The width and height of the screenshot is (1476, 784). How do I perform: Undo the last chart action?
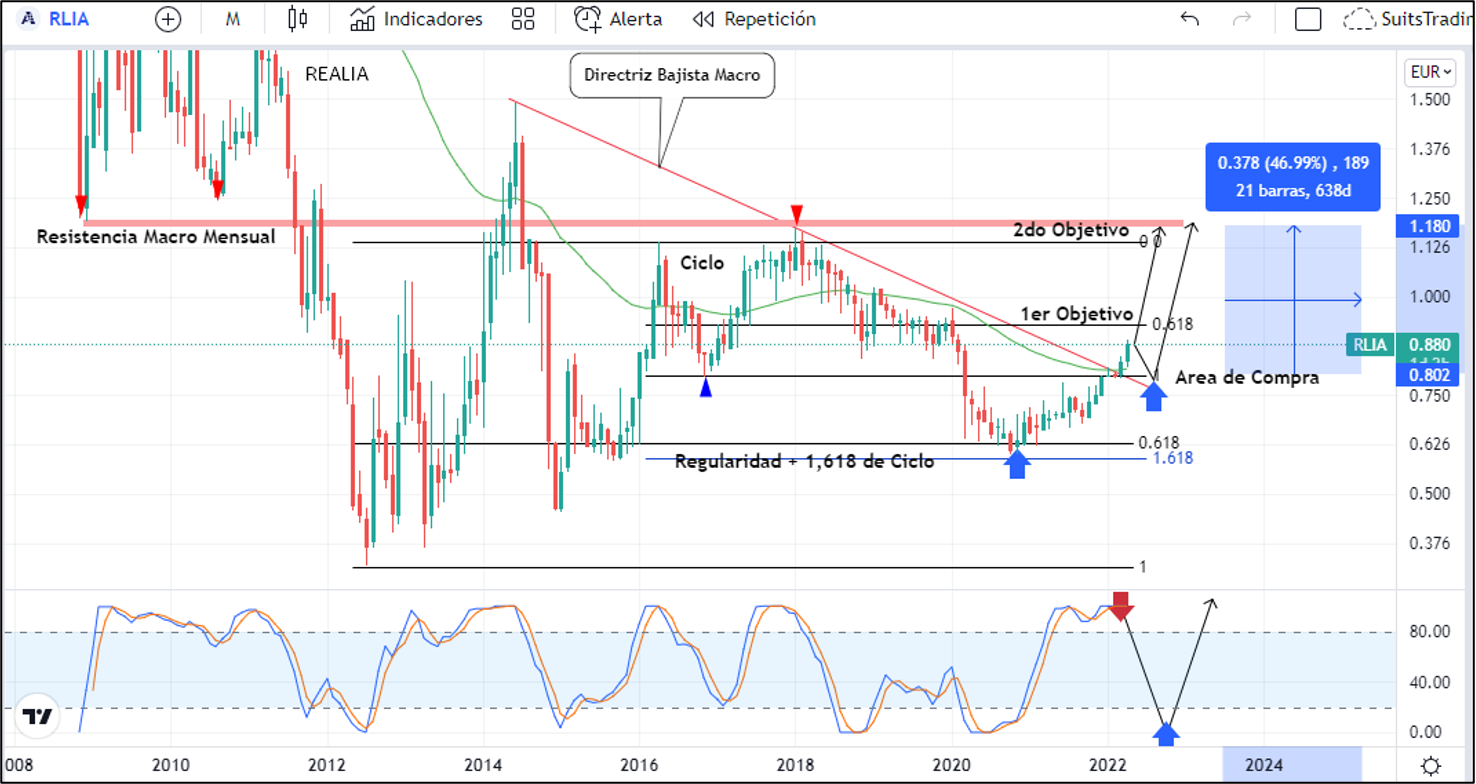[1190, 19]
